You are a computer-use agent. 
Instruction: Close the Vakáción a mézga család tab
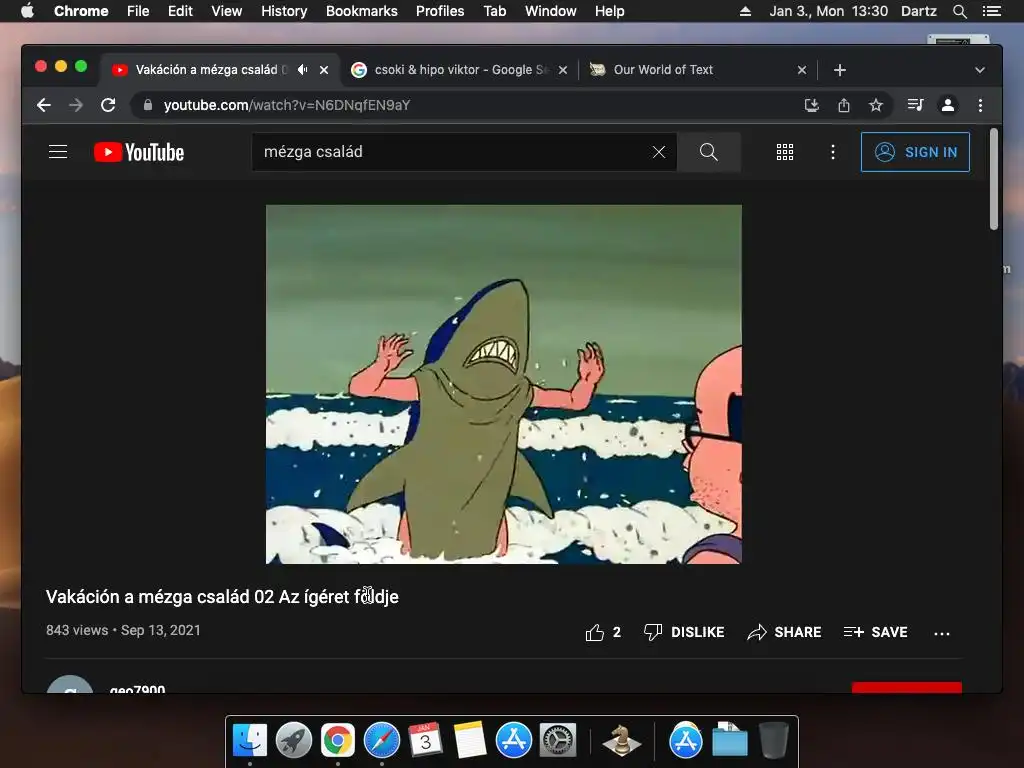click(x=324, y=70)
